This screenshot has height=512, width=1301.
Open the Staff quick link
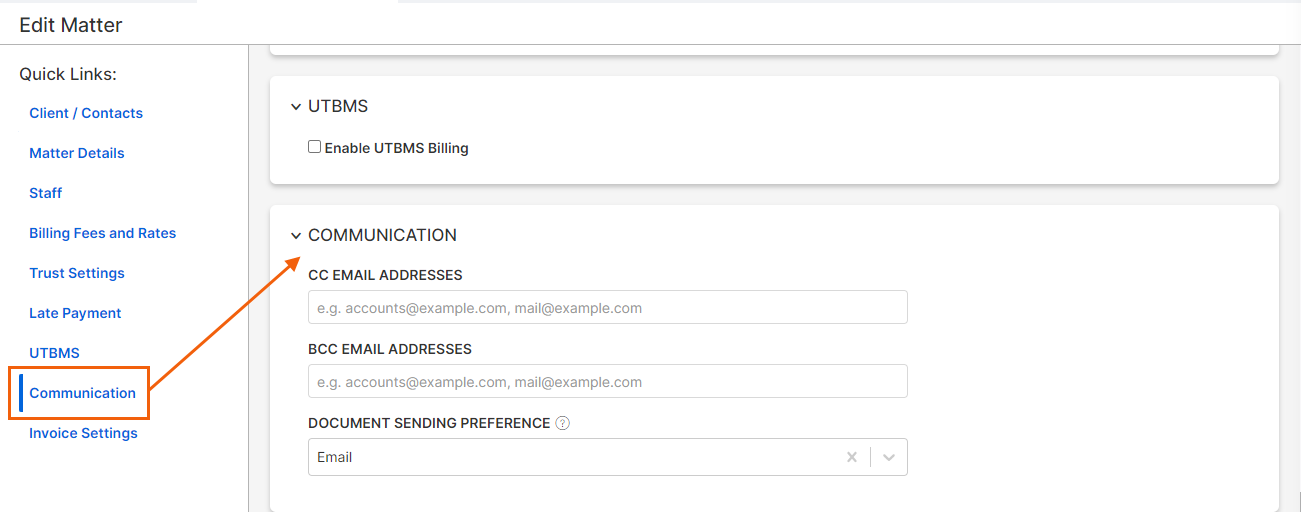click(x=46, y=193)
